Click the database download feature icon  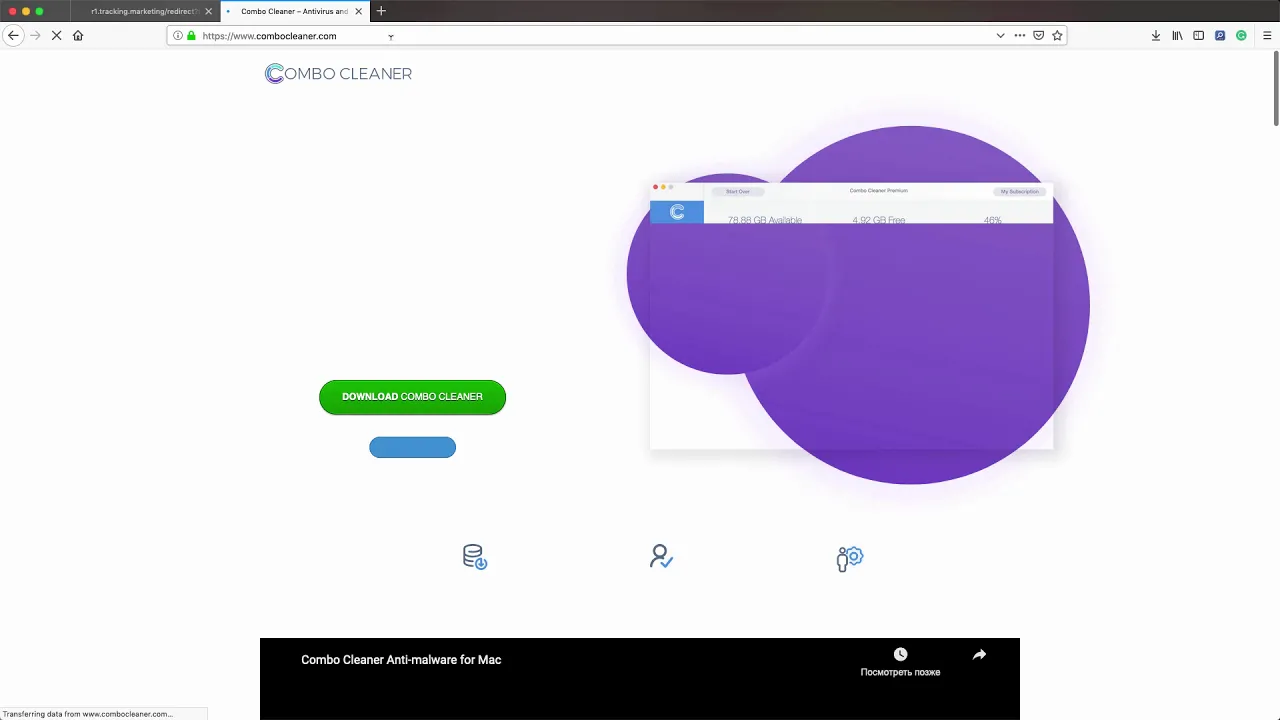click(x=475, y=557)
